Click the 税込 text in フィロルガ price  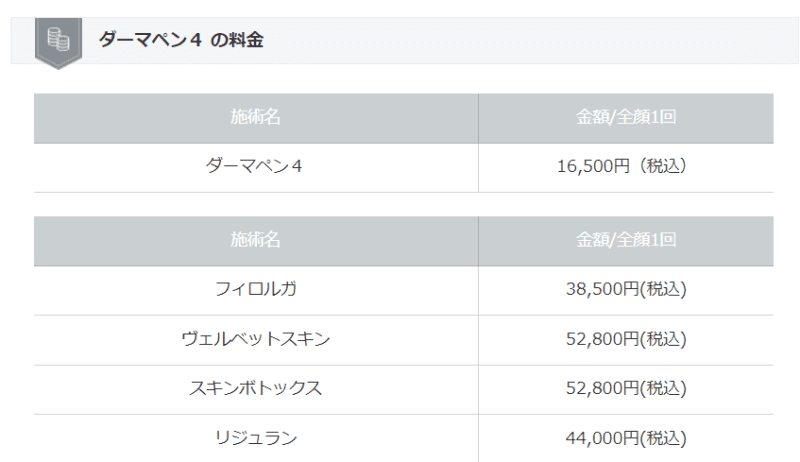(x=663, y=290)
